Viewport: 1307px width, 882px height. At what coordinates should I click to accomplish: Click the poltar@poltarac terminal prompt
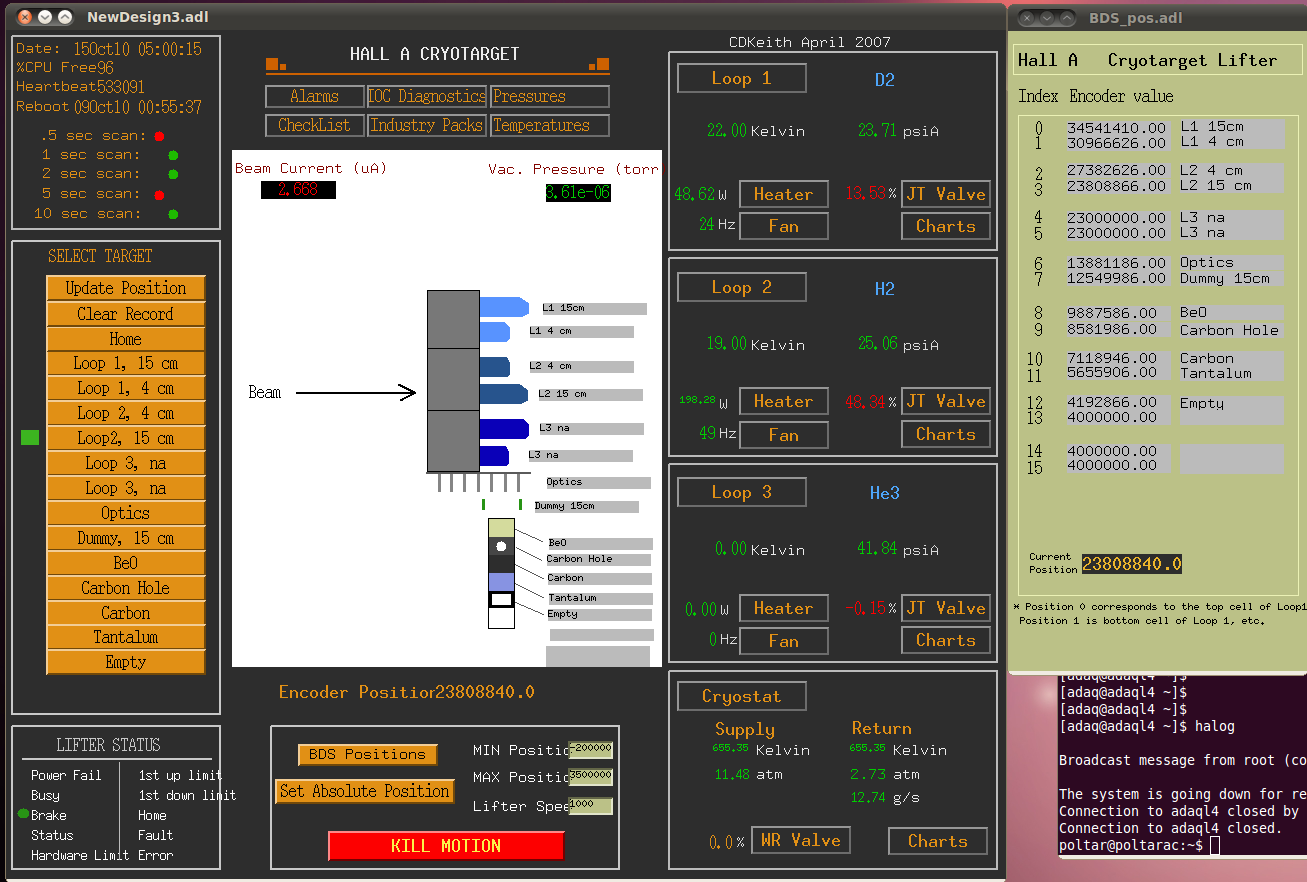point(1133,846)
